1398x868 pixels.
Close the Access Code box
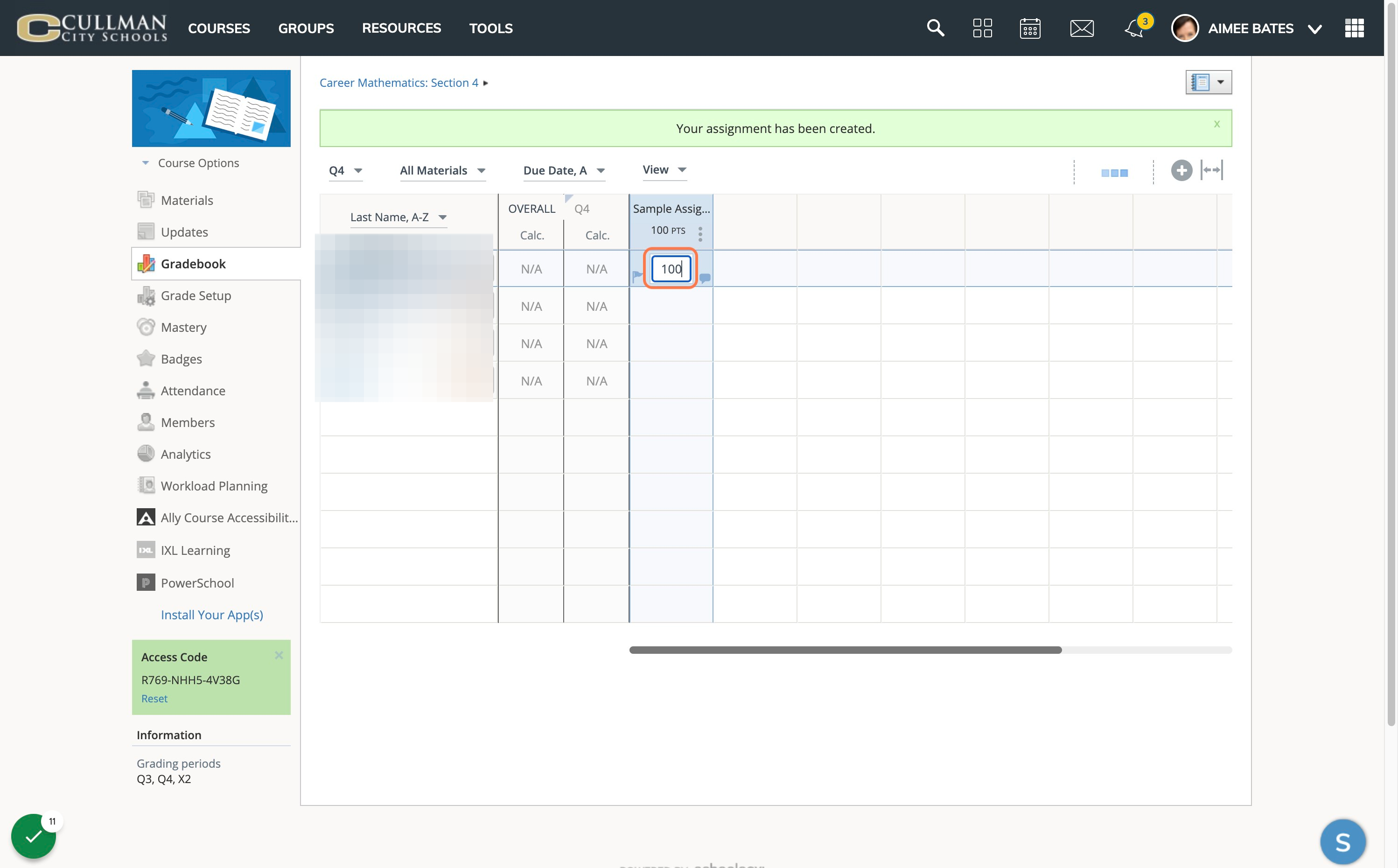279,655
